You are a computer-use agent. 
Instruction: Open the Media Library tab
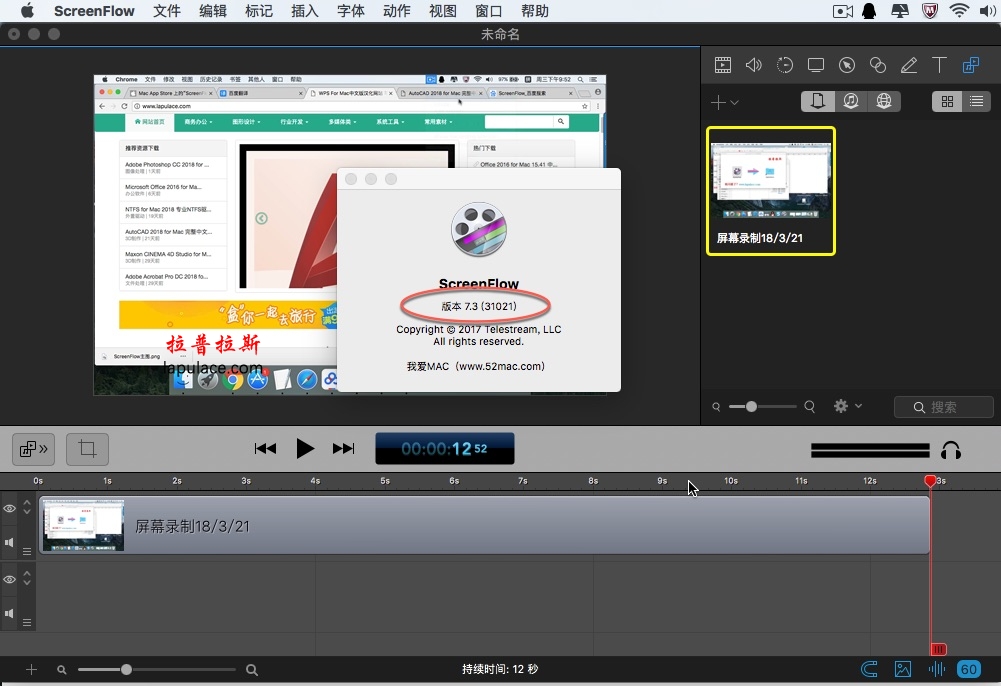point(971,64)
